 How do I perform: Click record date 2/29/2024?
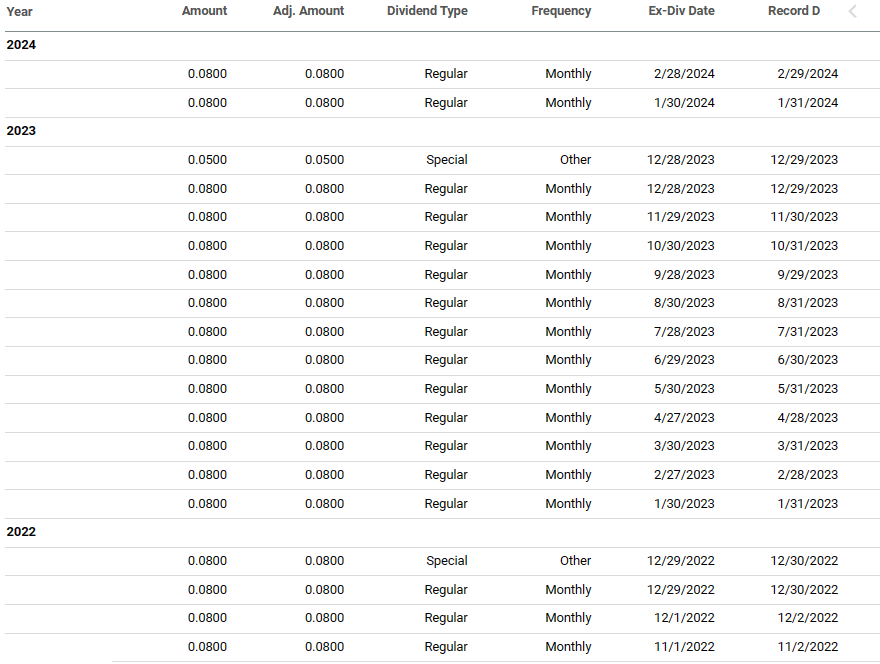808,74
